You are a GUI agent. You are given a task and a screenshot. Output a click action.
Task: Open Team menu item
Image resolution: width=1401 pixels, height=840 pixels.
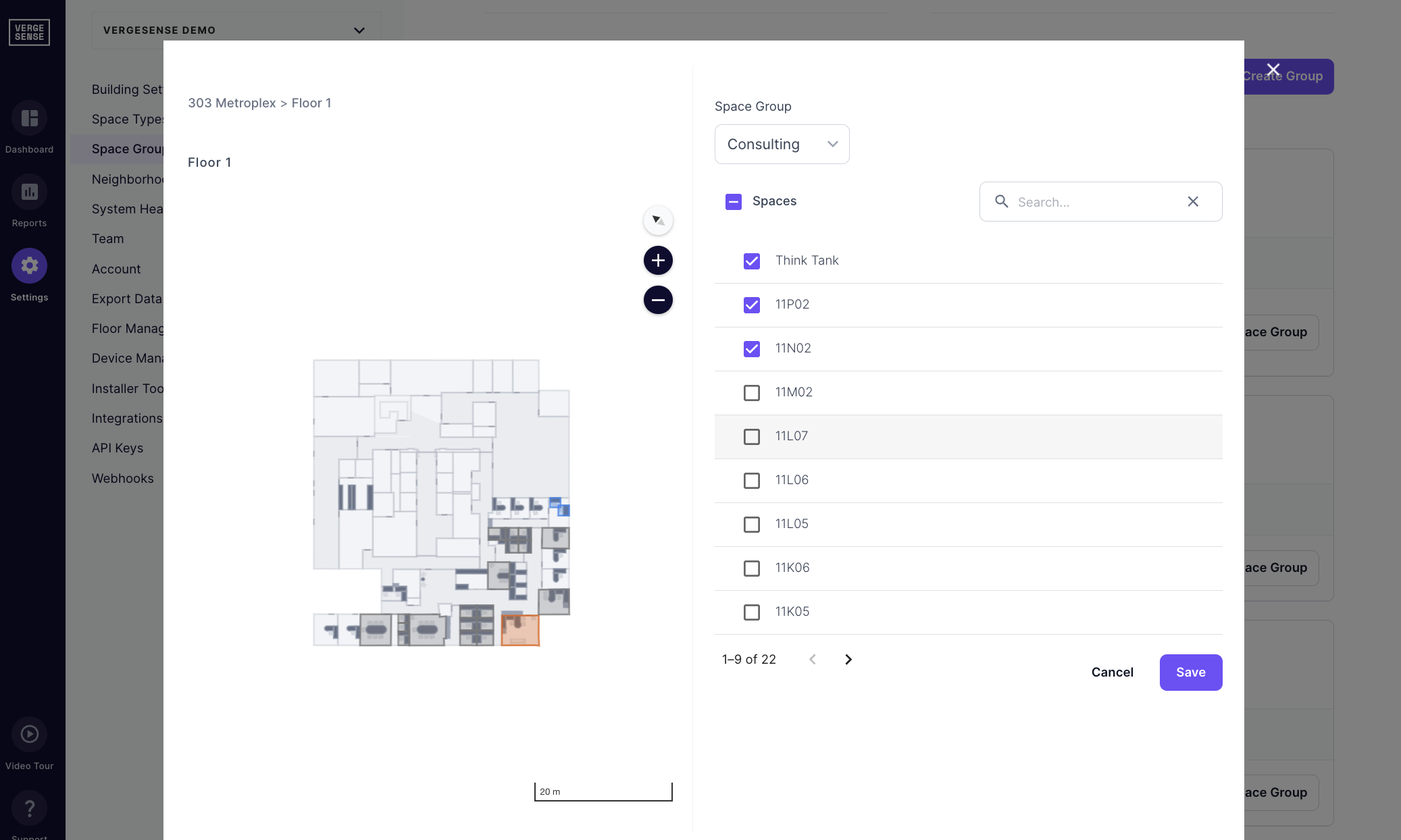coord(108,238)
